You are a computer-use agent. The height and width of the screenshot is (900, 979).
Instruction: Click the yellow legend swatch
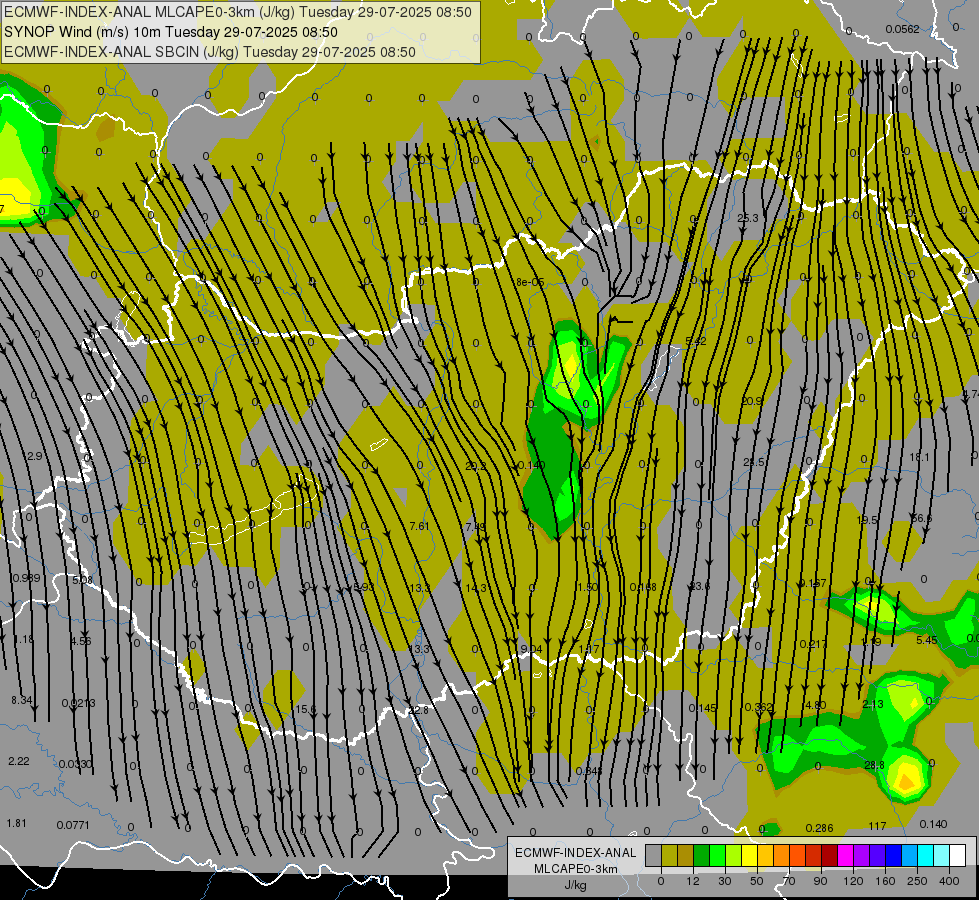(749, 856)
